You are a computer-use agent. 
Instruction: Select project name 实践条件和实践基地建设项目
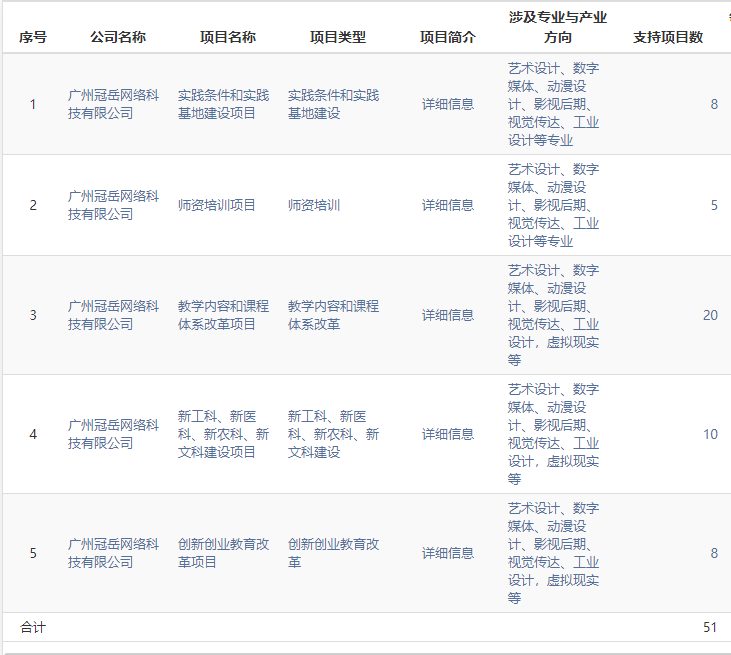[x=223, y=104]
